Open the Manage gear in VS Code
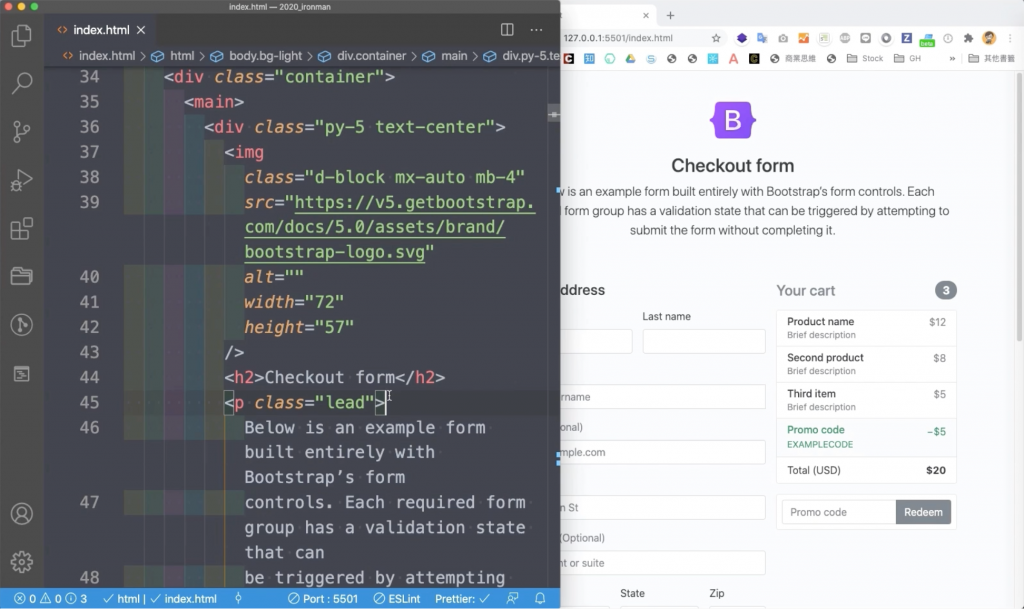This screenshot has width=1024, height=609. [22, 561]
